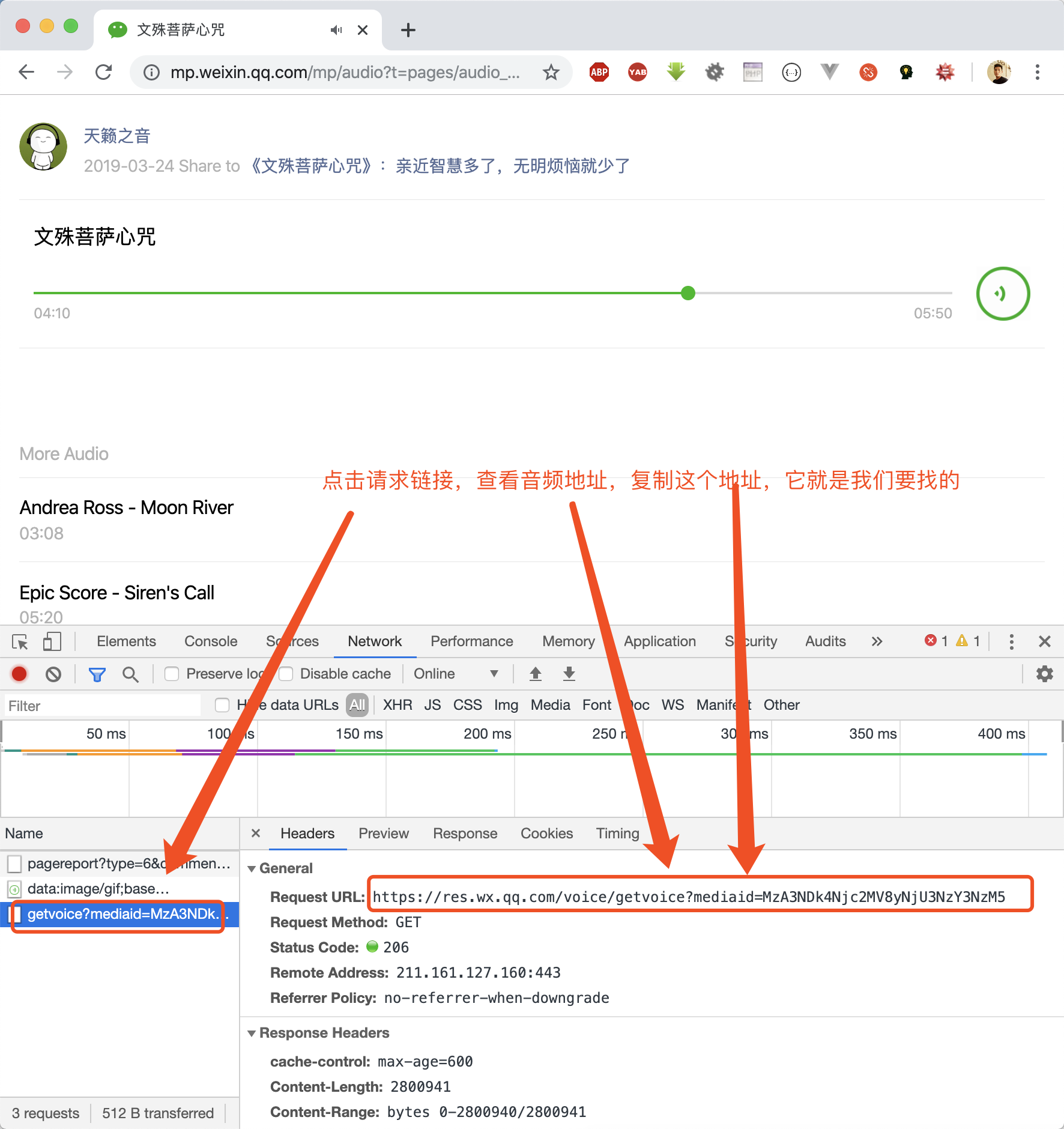Viewport: 1064px width, 1129px height.
Task: Stop recording the network log
Action: click(19, 674)
